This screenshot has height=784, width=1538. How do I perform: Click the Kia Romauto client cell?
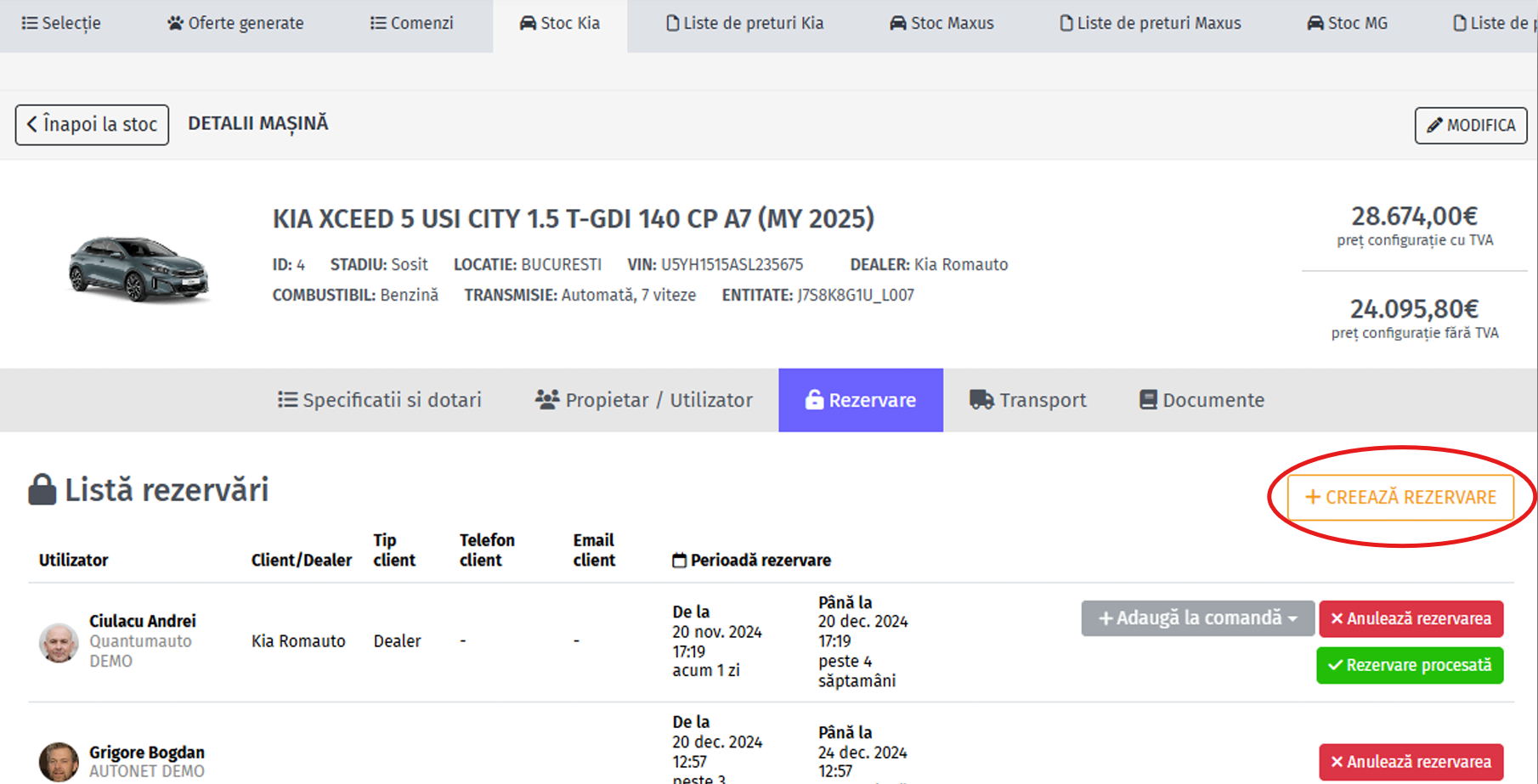(x=298, y=641)
